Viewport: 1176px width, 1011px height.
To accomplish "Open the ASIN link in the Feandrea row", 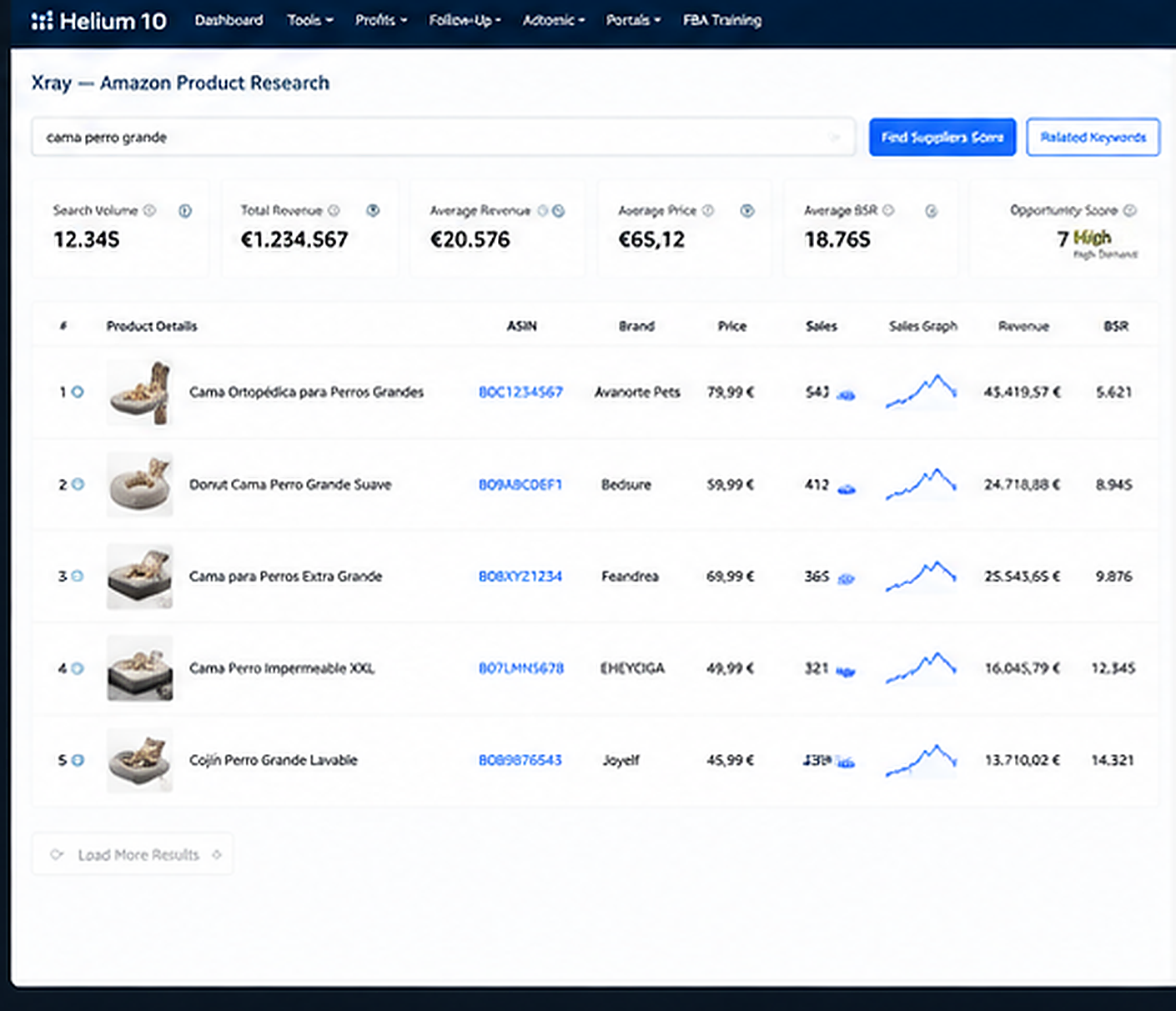I will (520, 576).
